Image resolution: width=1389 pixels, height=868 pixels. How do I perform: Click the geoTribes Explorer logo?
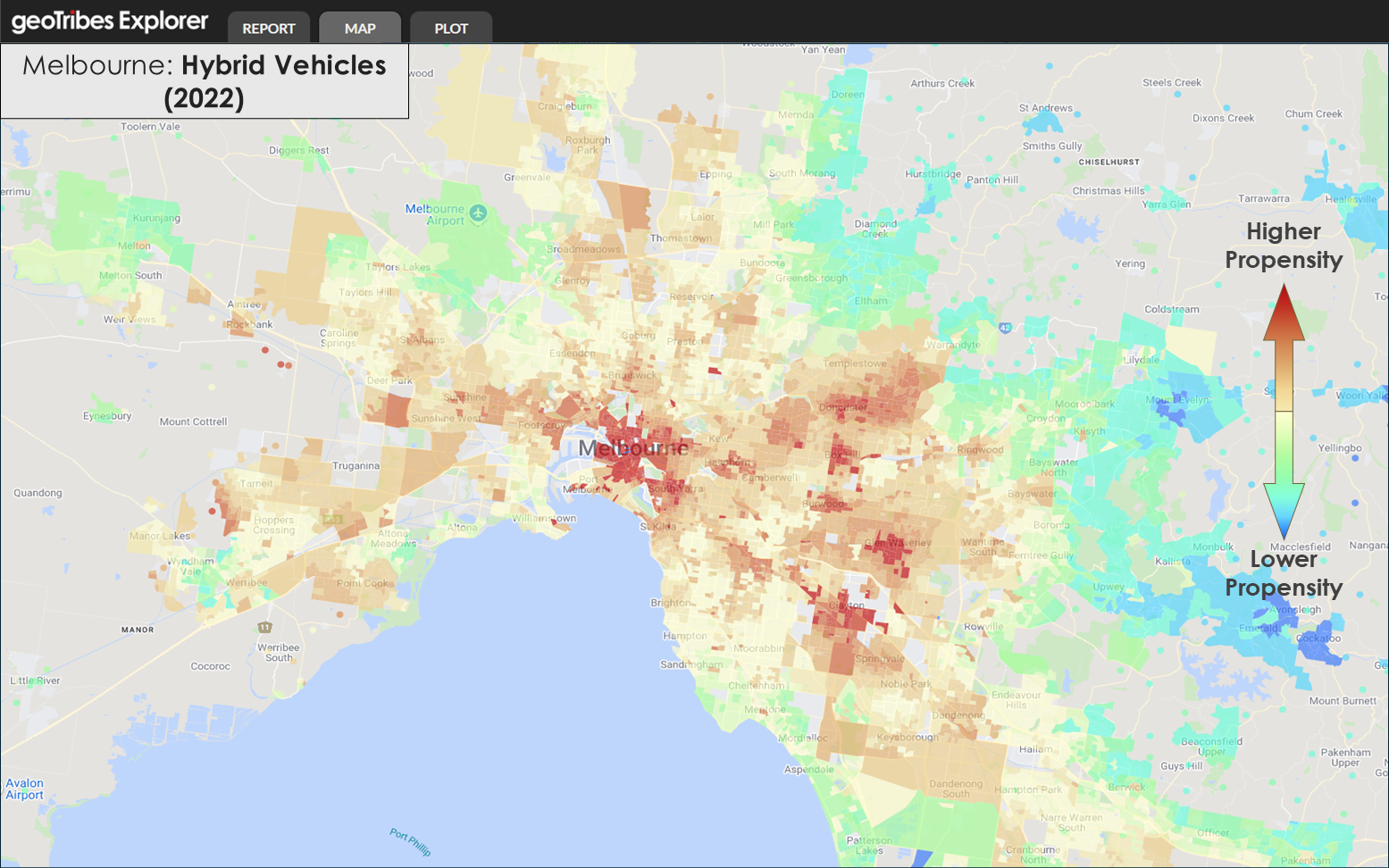[110, 21]
